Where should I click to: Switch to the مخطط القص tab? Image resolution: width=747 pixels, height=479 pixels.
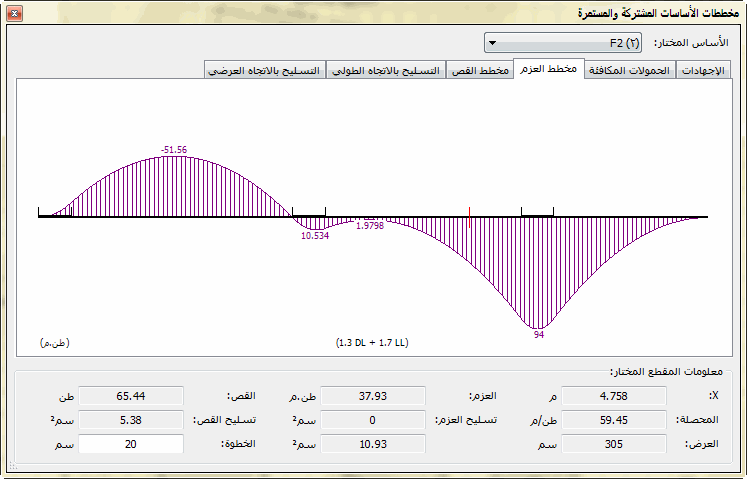[480, 70]
